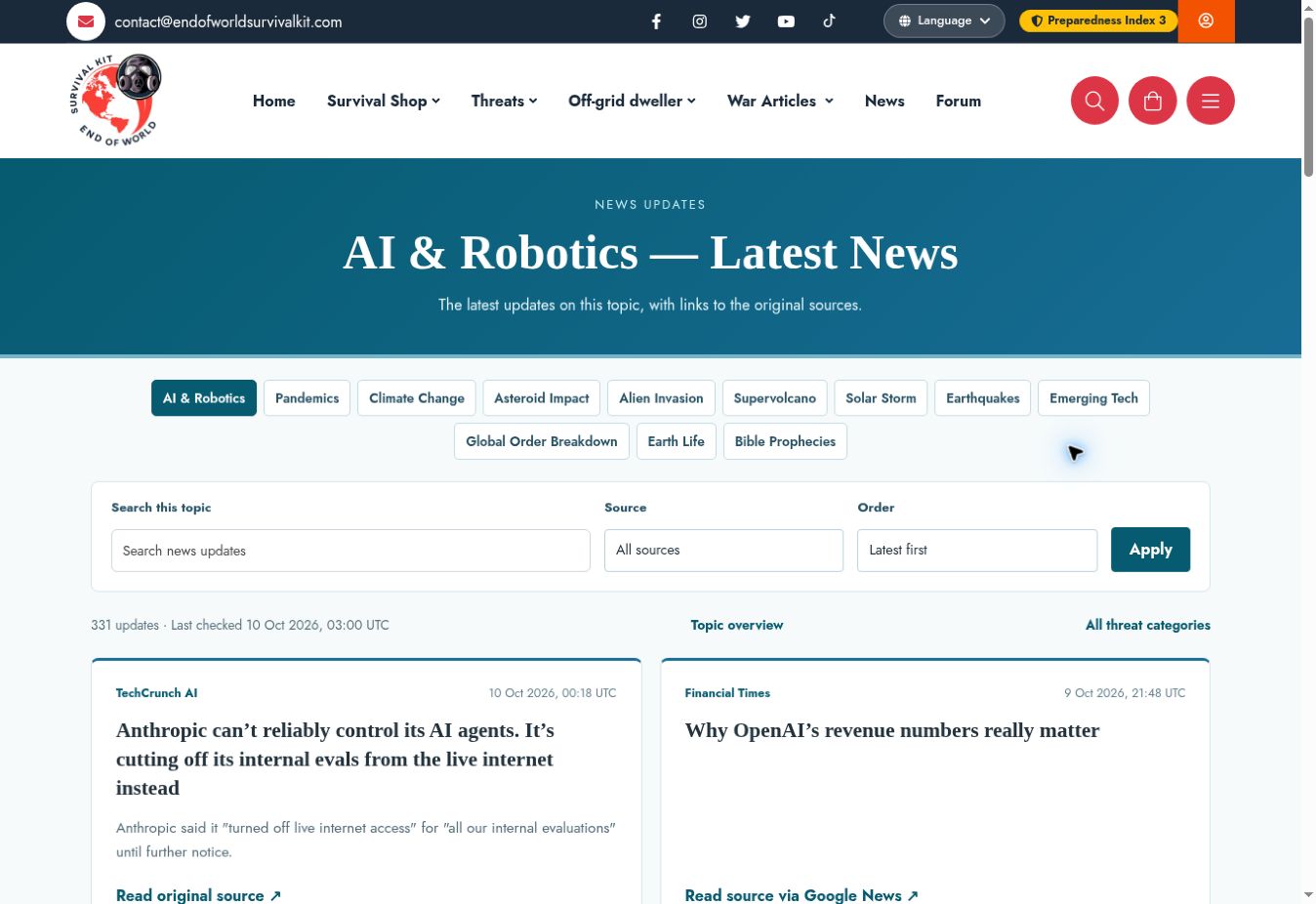Select the Bible Prophecies topic tab
This screenshot has width=1316, height=904.
pos(785,441)
